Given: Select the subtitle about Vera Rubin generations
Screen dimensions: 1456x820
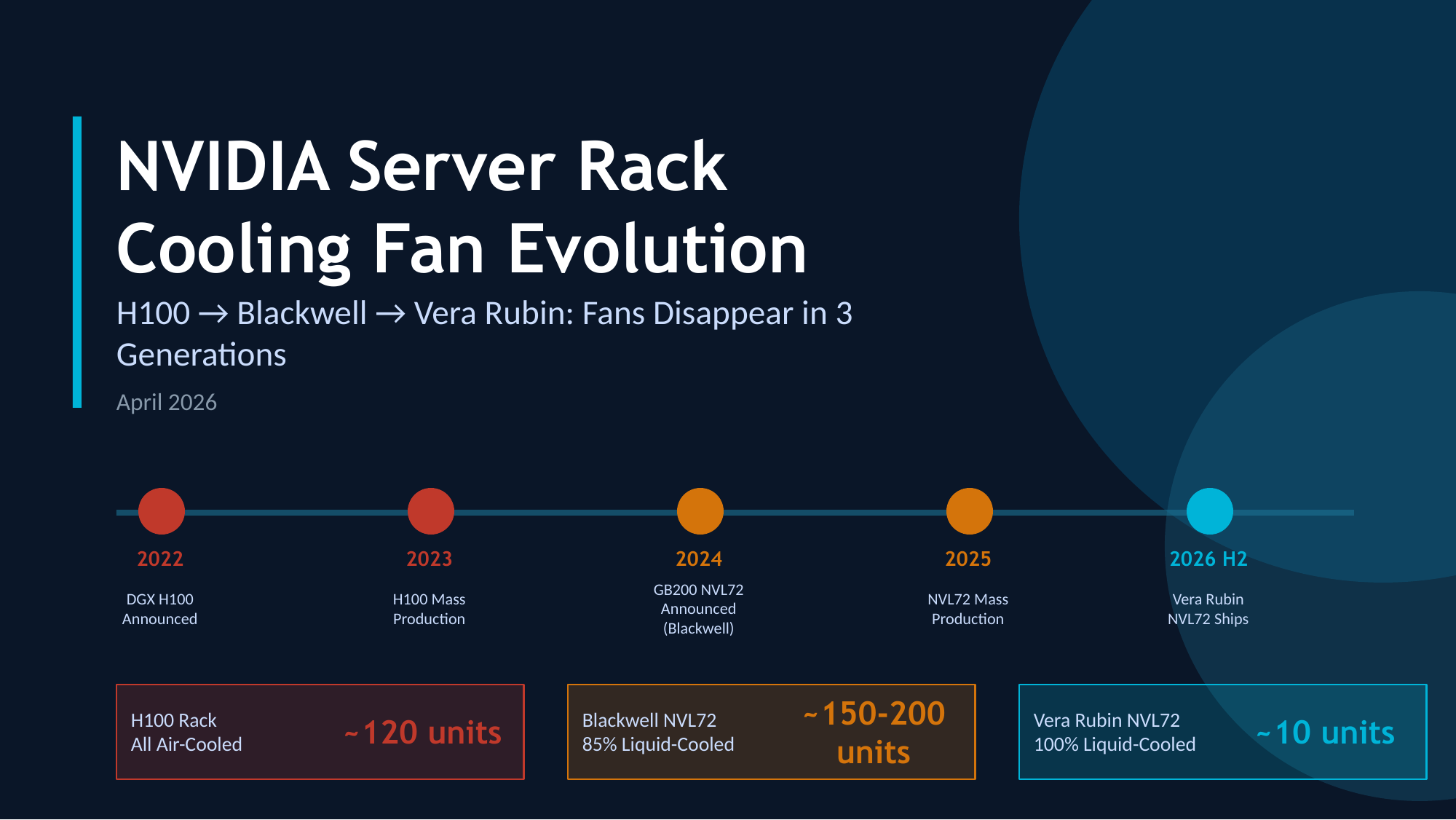Looking at the screenshot, I should tap(483, 334).
